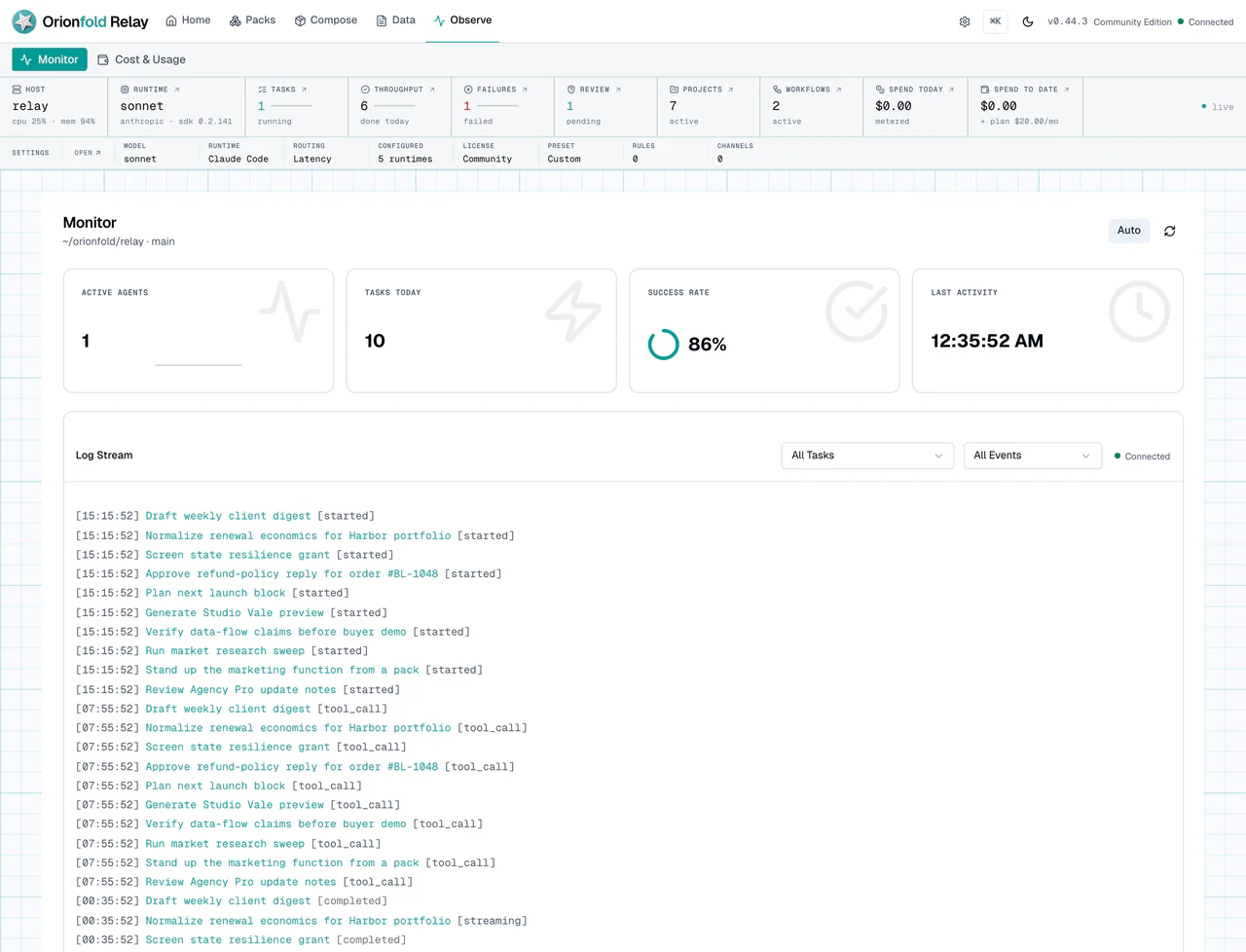Screen dimensions: 1246x952
Task: Click the Spend To Date calendar icon
Action: click(985, 90)
